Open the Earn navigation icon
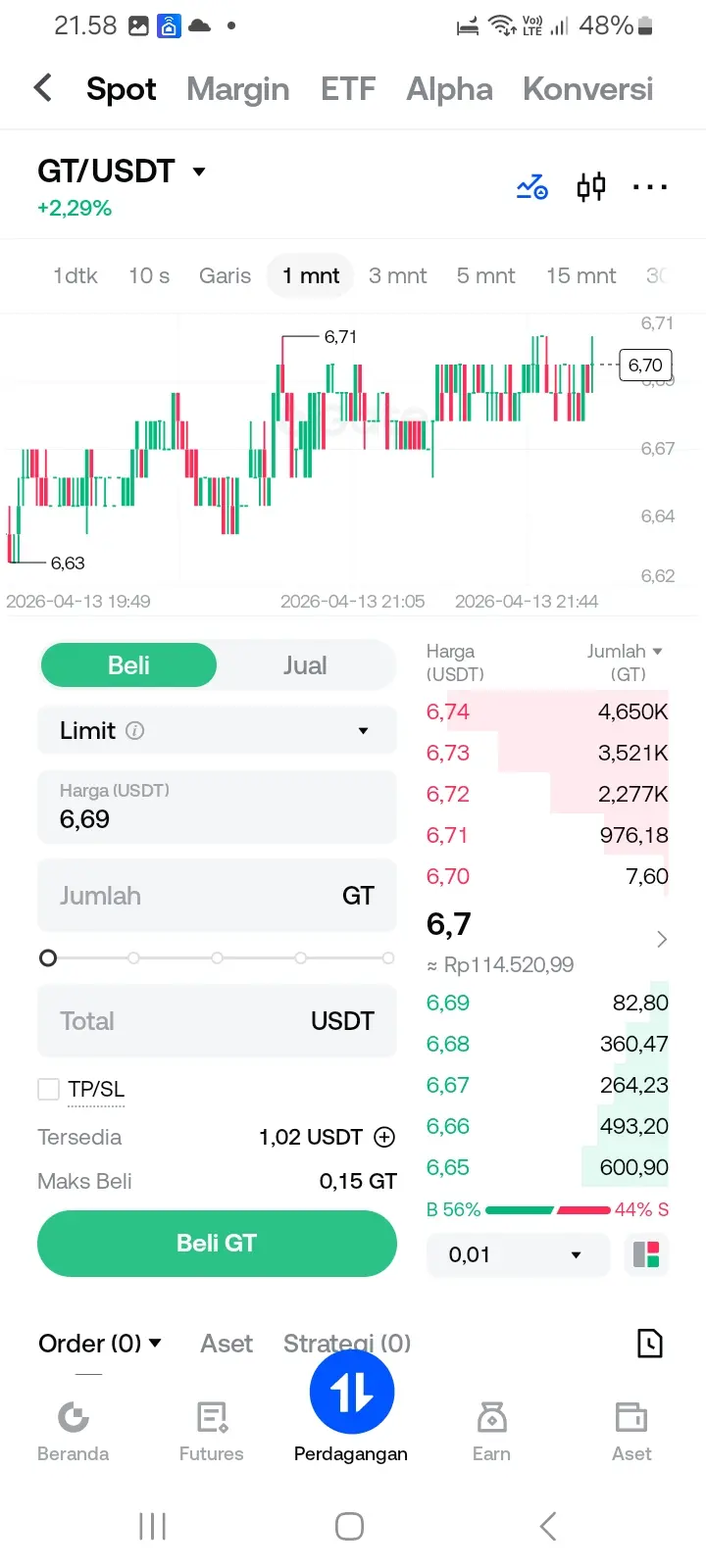The height and width of the screenshot is (1568, 706). point(491,1417)
